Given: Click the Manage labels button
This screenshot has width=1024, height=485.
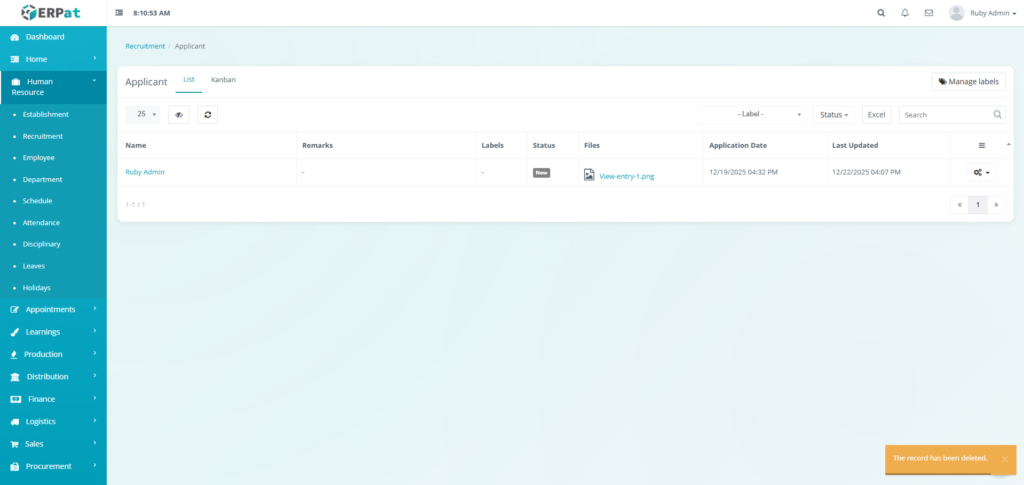Looking at the screenshot, I should tap(968, 81).
